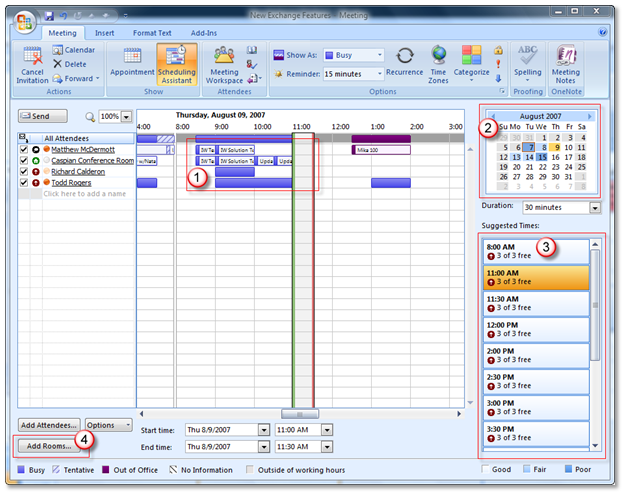Toggle checkbox for Matthew McDermott
626x496 pixels.
(x=24, y=149)
